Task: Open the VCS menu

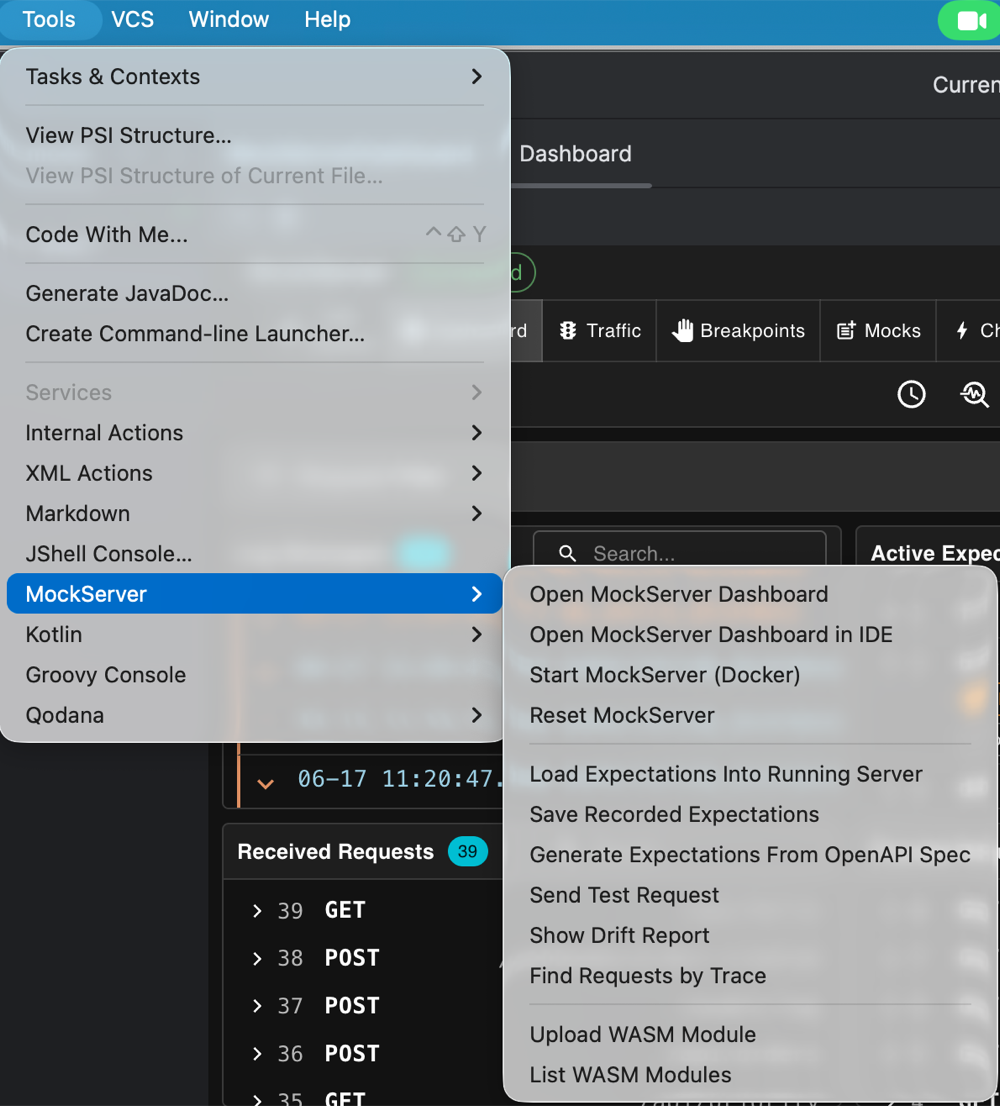Action: coord(132,19)
